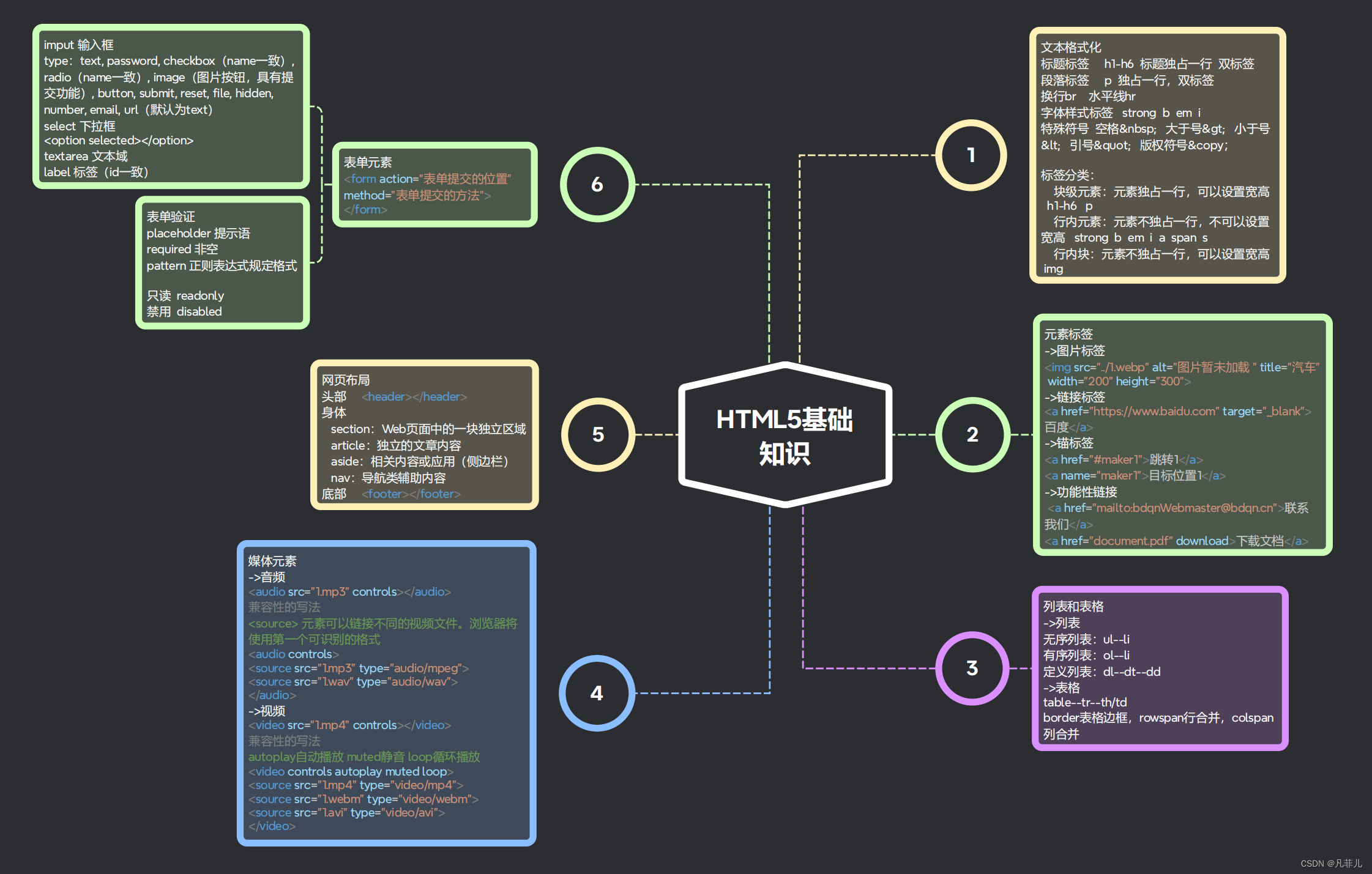Click the 'required 非空' line
The height and width of the screenshot is (874, 1372).
pos(182,250)
